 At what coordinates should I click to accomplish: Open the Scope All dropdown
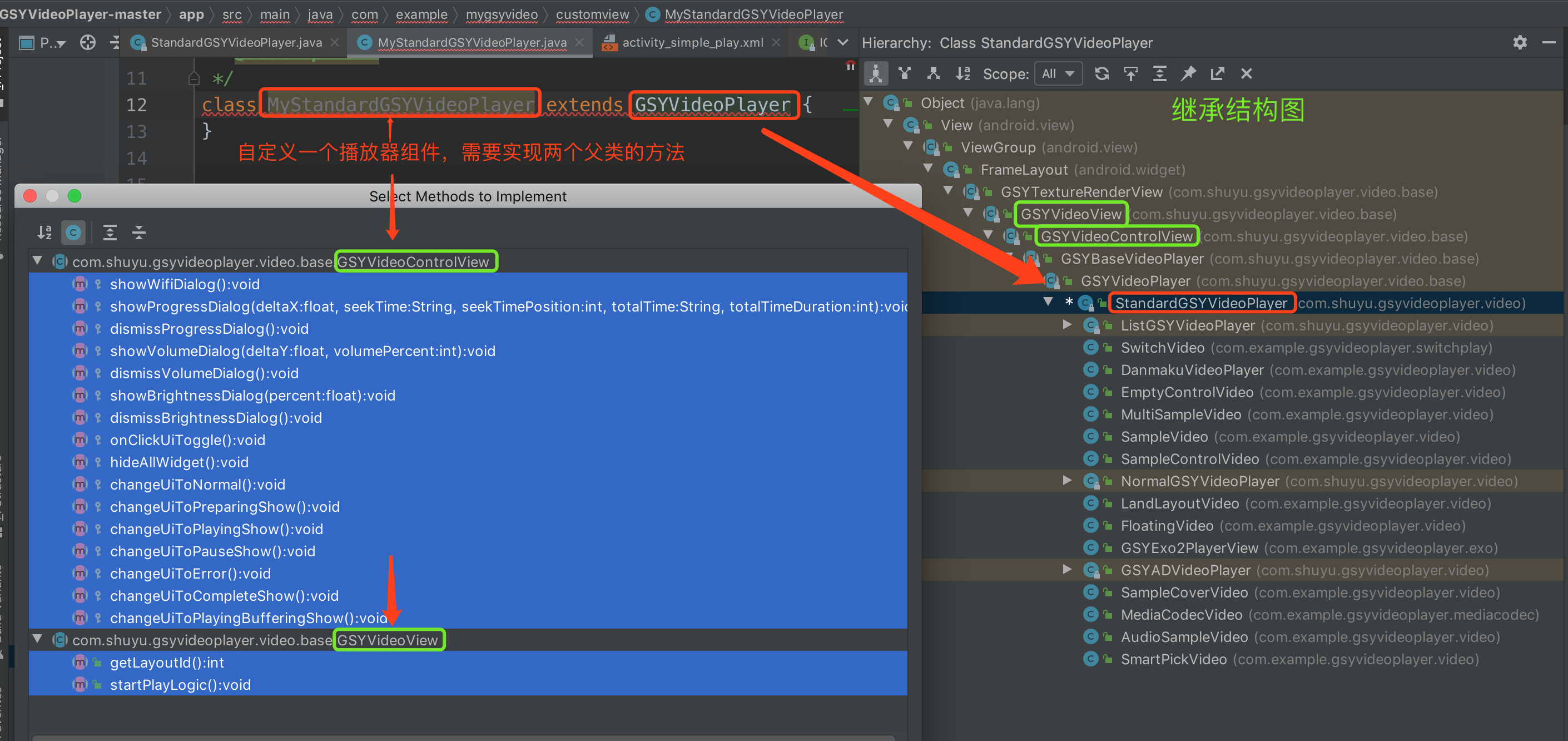[1058, 73]
